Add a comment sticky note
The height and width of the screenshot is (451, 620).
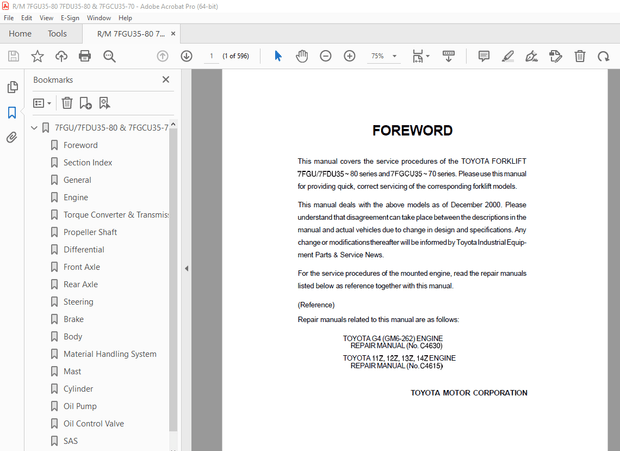[x=484, y=56]
